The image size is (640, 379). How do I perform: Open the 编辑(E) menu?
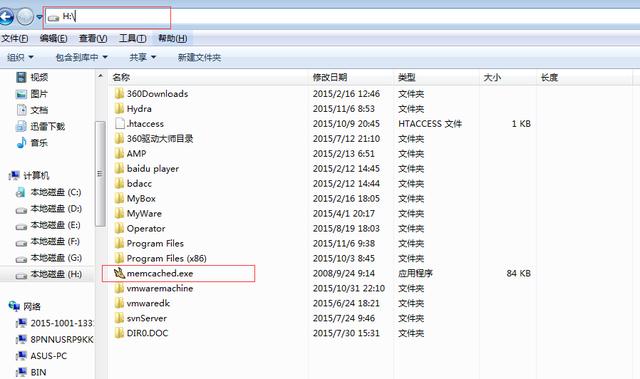pos(53,38)
